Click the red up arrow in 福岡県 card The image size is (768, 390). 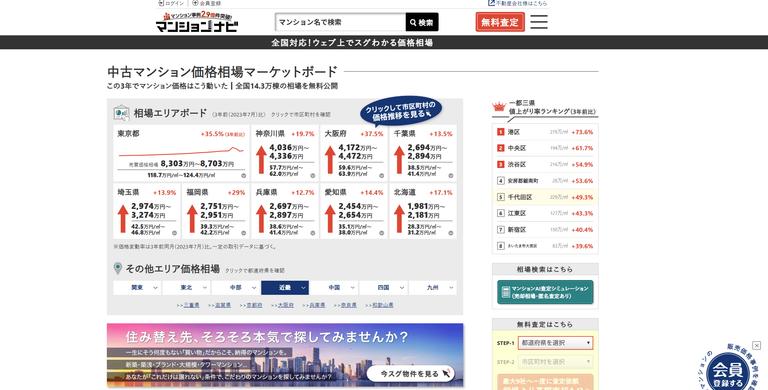(192, 219)
